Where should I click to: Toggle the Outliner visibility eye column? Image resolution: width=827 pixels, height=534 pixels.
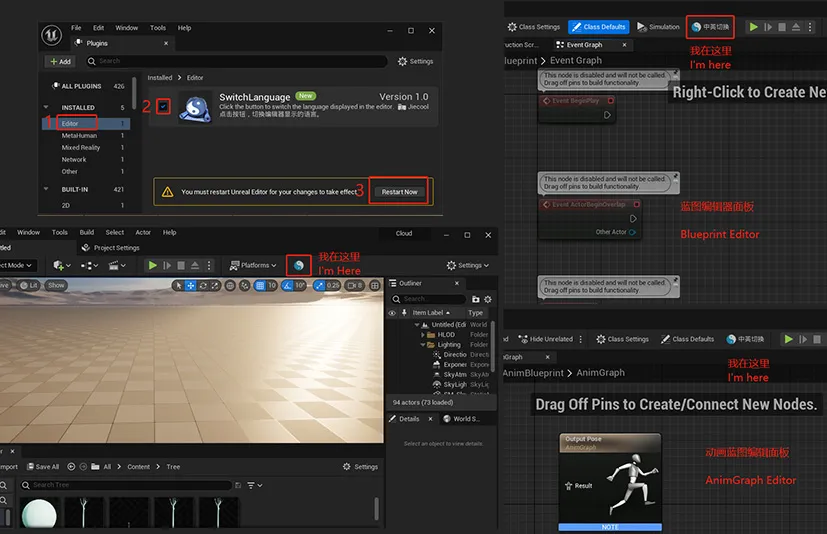[x=392, y=313]
